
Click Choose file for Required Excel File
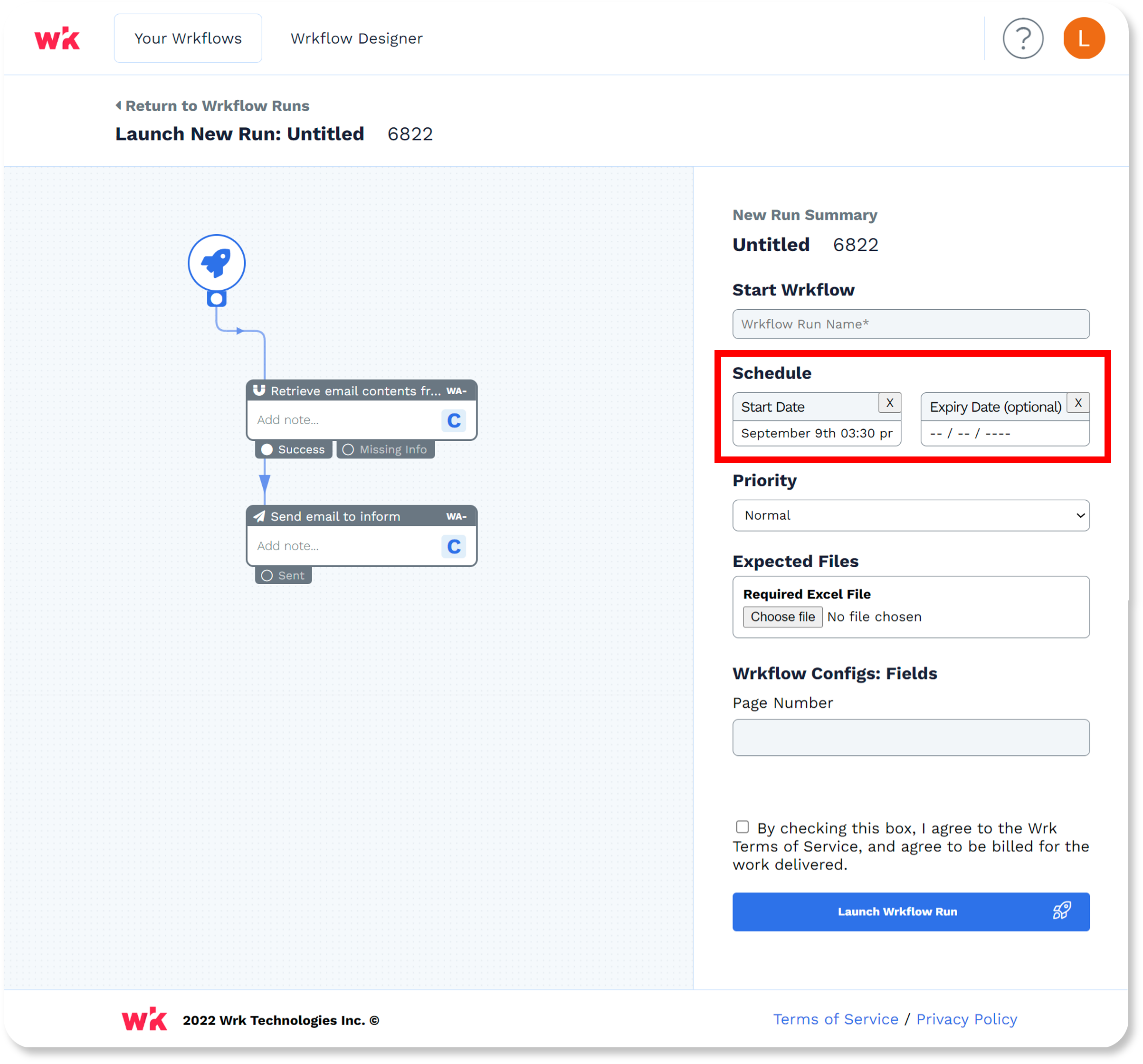(782, 617)
